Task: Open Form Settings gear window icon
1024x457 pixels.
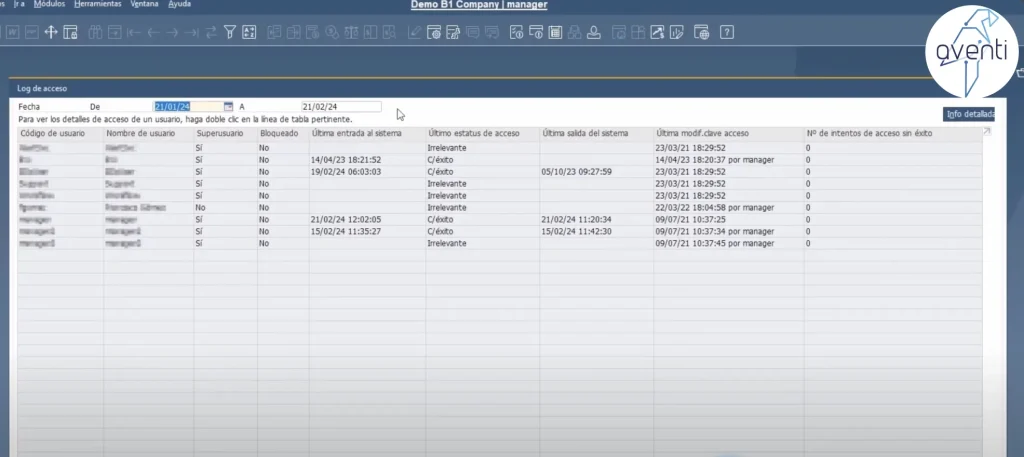Action: (434, 32)
